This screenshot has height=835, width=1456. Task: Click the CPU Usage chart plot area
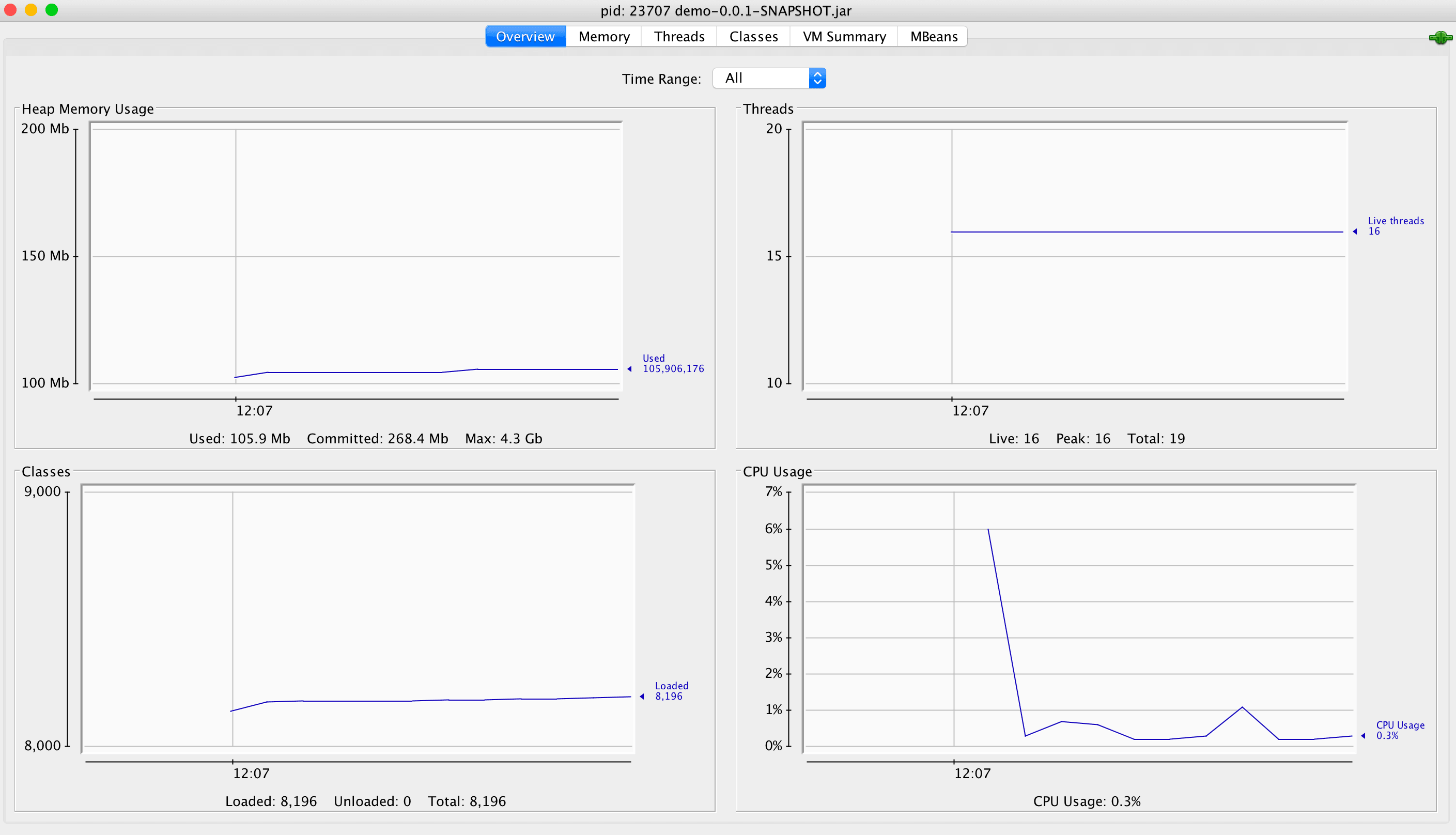click(x=1079, y=619)
